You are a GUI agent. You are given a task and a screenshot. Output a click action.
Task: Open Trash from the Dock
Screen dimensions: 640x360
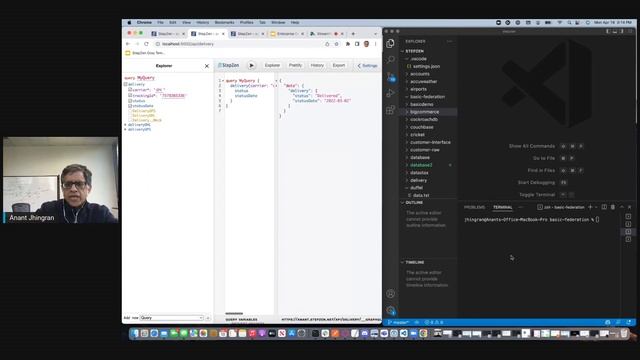pyautogui.click(x=624, y=333)
